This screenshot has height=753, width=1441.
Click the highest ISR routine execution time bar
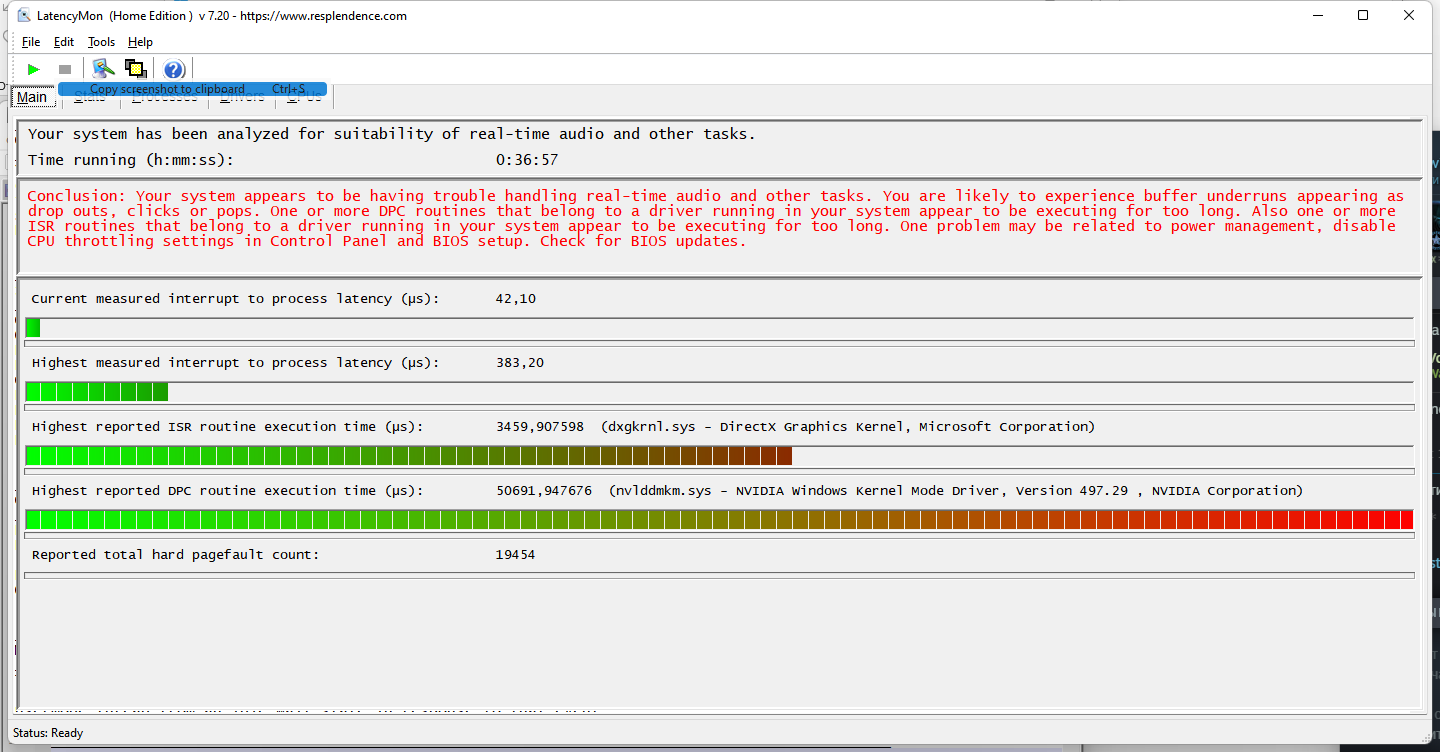408,456
